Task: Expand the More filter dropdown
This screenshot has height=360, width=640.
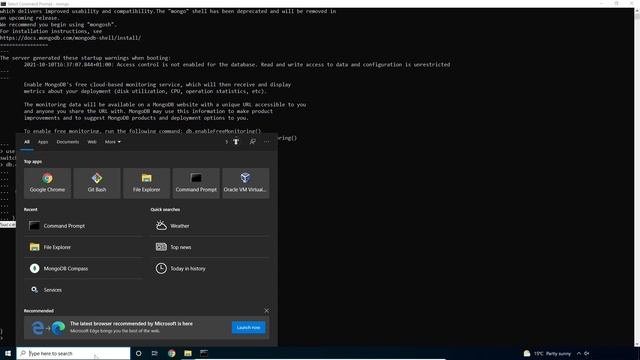Action: [x=113, y=142]
